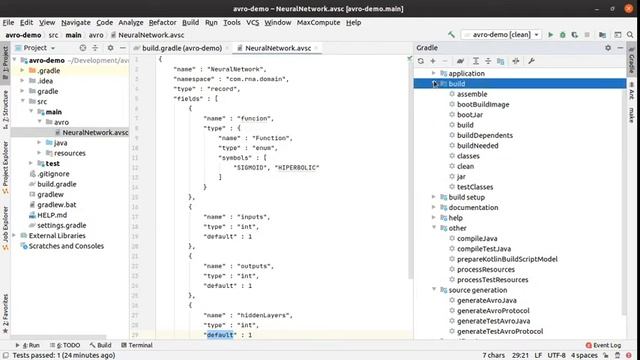Viewport: 640px width, 360px height.
Task: Open the Navigate menu
Action: (x=76, y=22)
